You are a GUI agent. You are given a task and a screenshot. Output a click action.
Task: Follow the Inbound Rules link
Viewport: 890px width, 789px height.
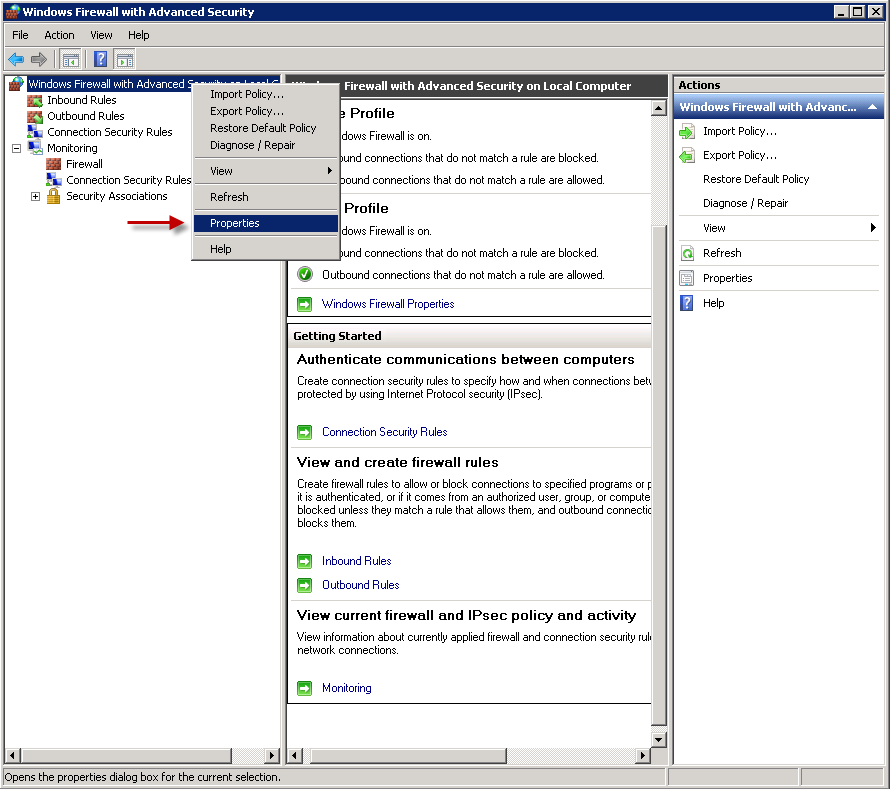[356, 561]
